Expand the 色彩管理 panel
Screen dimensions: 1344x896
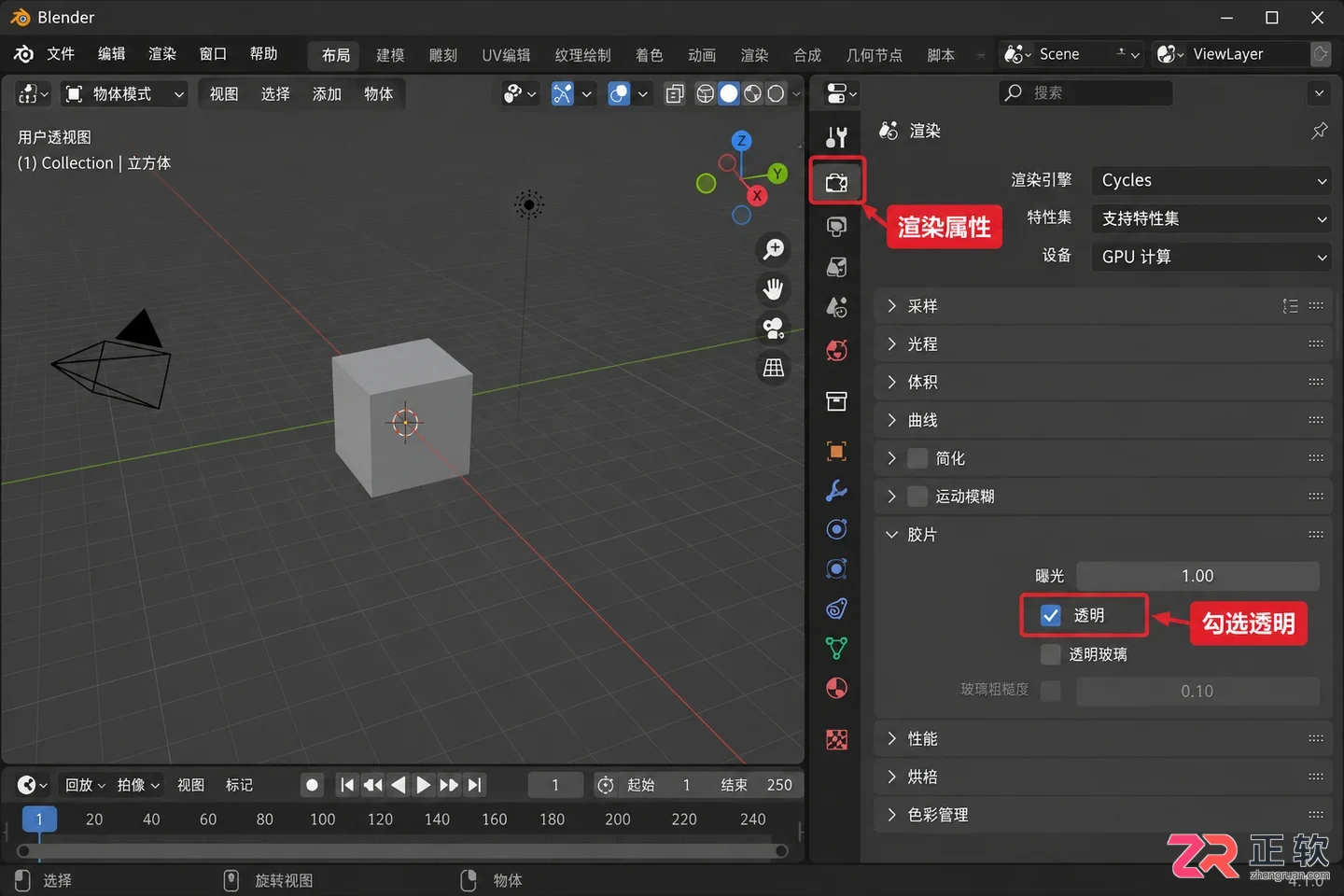pos(1101,815)
